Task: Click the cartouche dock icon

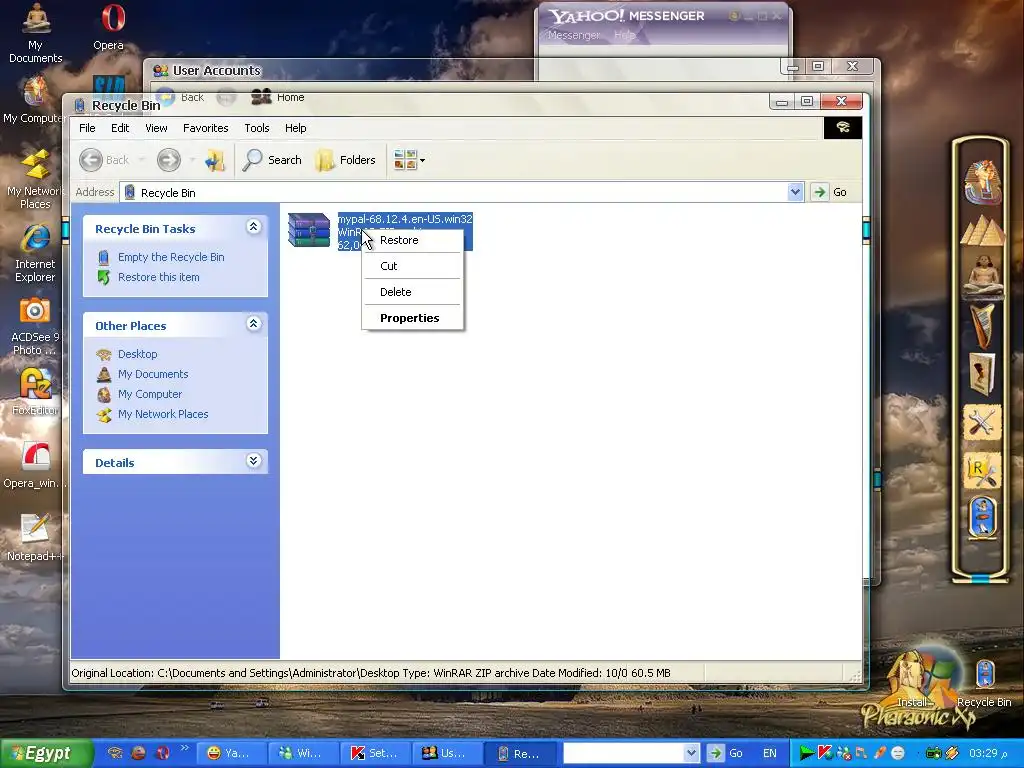Action: point(983,517)
